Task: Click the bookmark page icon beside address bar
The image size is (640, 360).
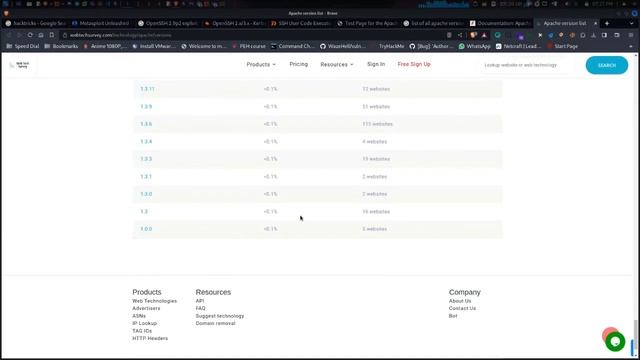Action: point(52,35)
